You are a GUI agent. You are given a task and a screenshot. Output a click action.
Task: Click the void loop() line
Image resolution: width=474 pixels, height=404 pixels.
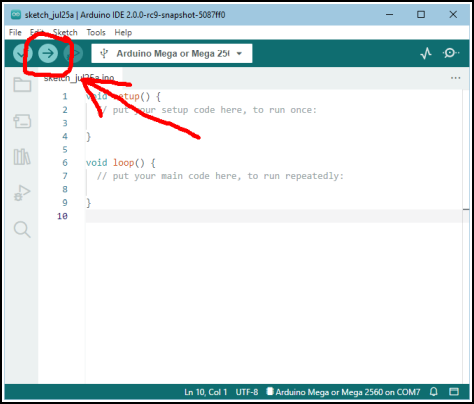click(120, 163)
